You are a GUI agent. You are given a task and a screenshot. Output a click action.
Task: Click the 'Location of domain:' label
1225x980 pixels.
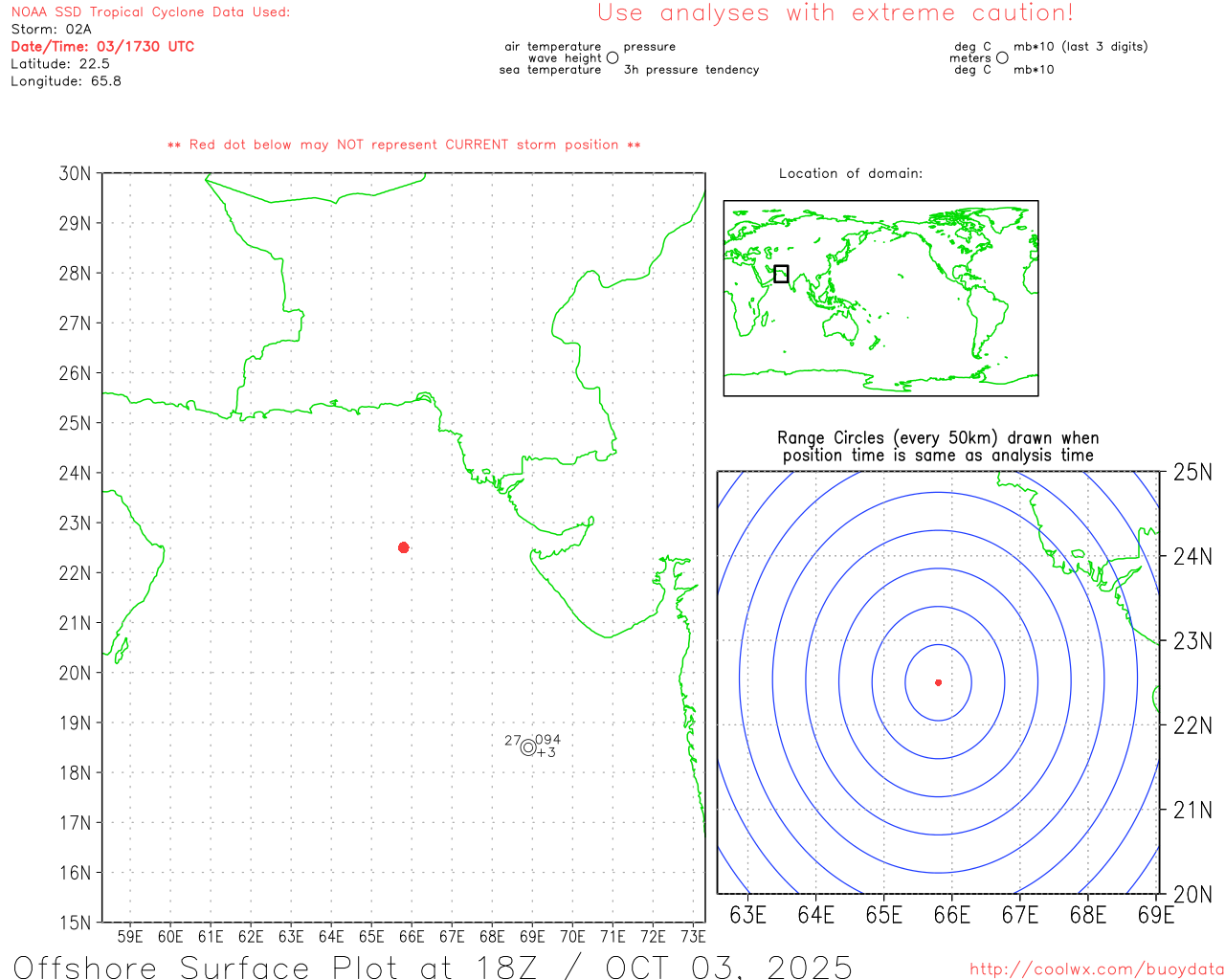[x=851, y=173]
